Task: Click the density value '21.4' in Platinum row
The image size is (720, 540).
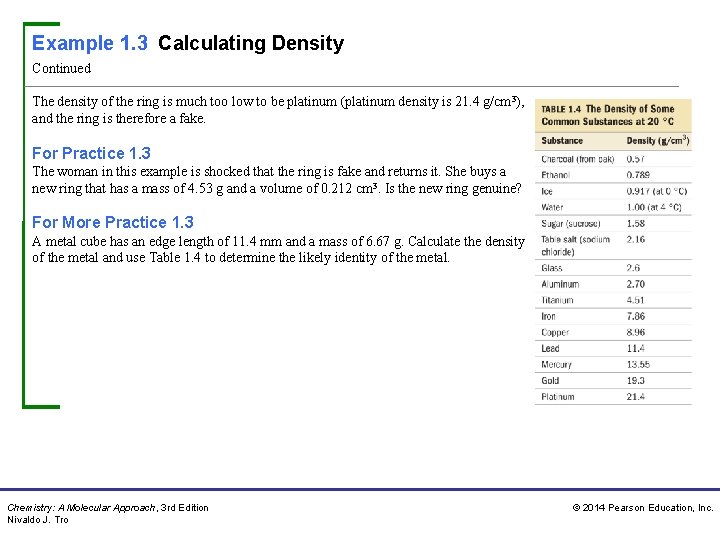Action: 636,397
